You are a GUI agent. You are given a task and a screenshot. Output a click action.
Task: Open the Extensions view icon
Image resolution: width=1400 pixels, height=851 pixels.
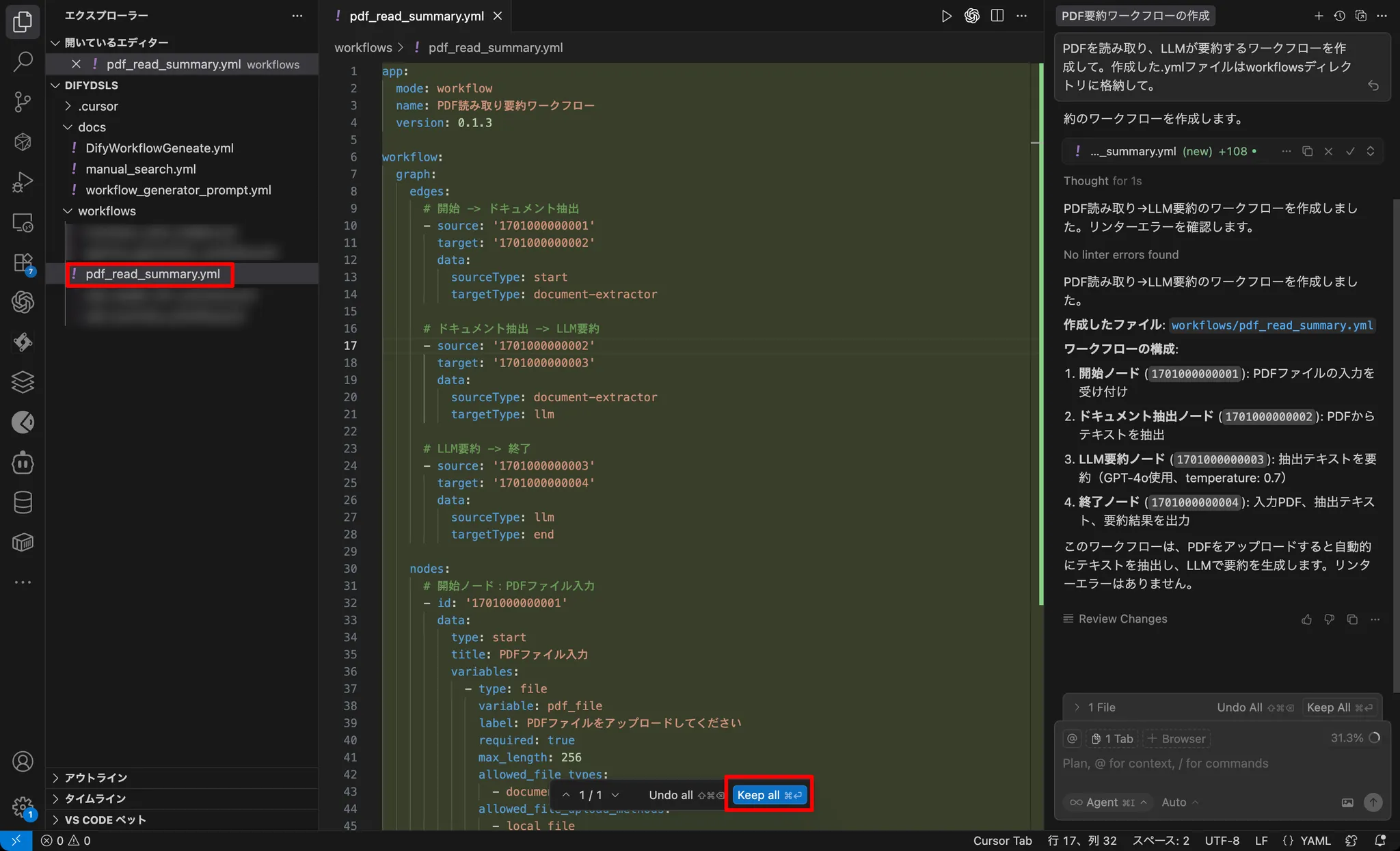pyautogui.click(x=23, y=262)
